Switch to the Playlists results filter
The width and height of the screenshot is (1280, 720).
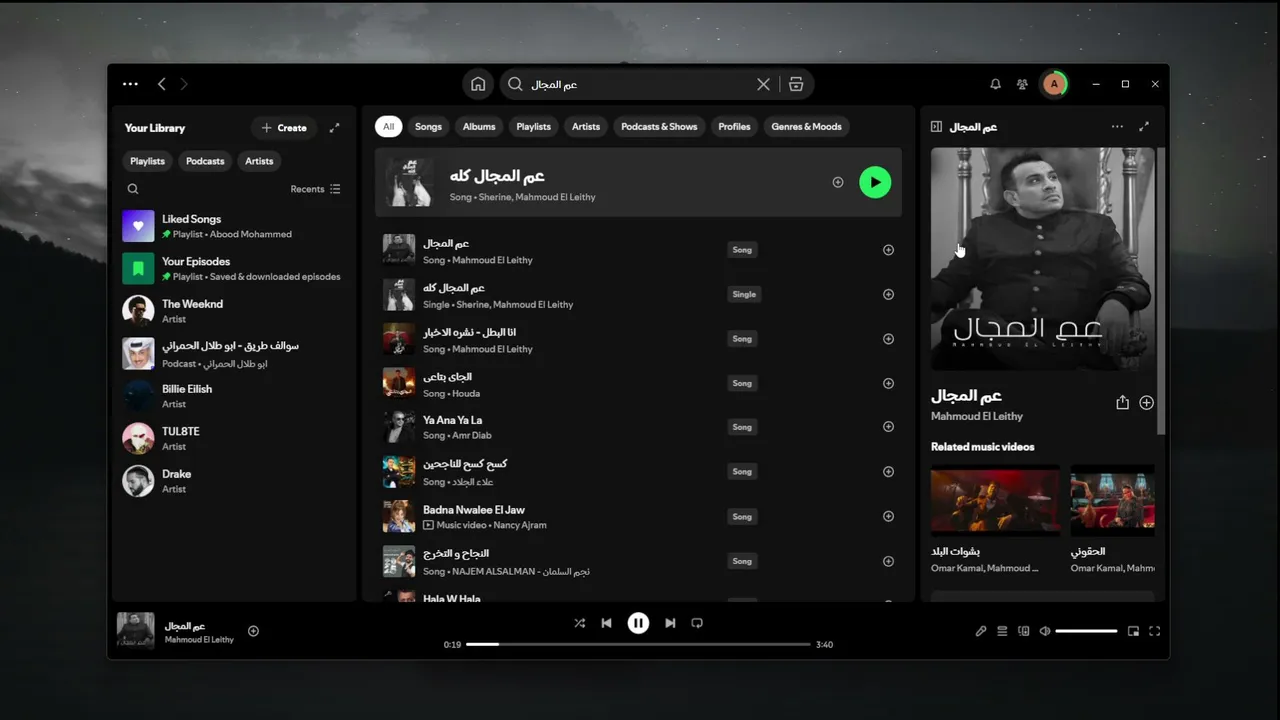(533, 127)
